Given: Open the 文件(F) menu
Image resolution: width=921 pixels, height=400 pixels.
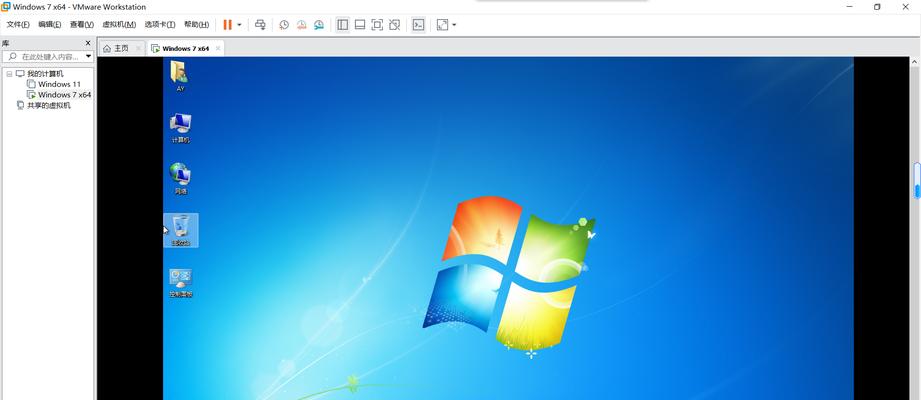Looking at the screenshot, I should (x=18, y=25).
